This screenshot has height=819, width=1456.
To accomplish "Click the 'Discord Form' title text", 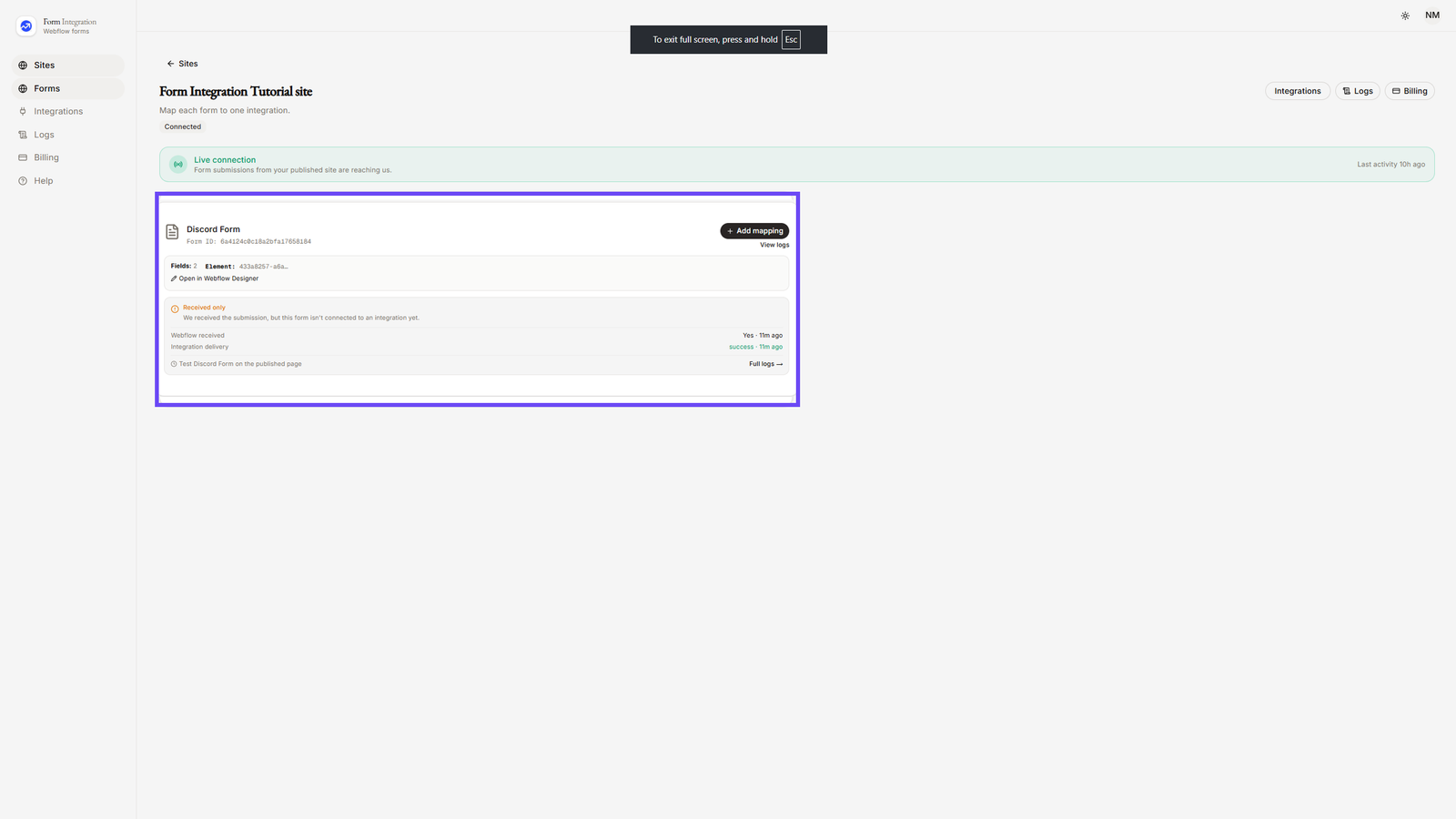I will 213,229.
